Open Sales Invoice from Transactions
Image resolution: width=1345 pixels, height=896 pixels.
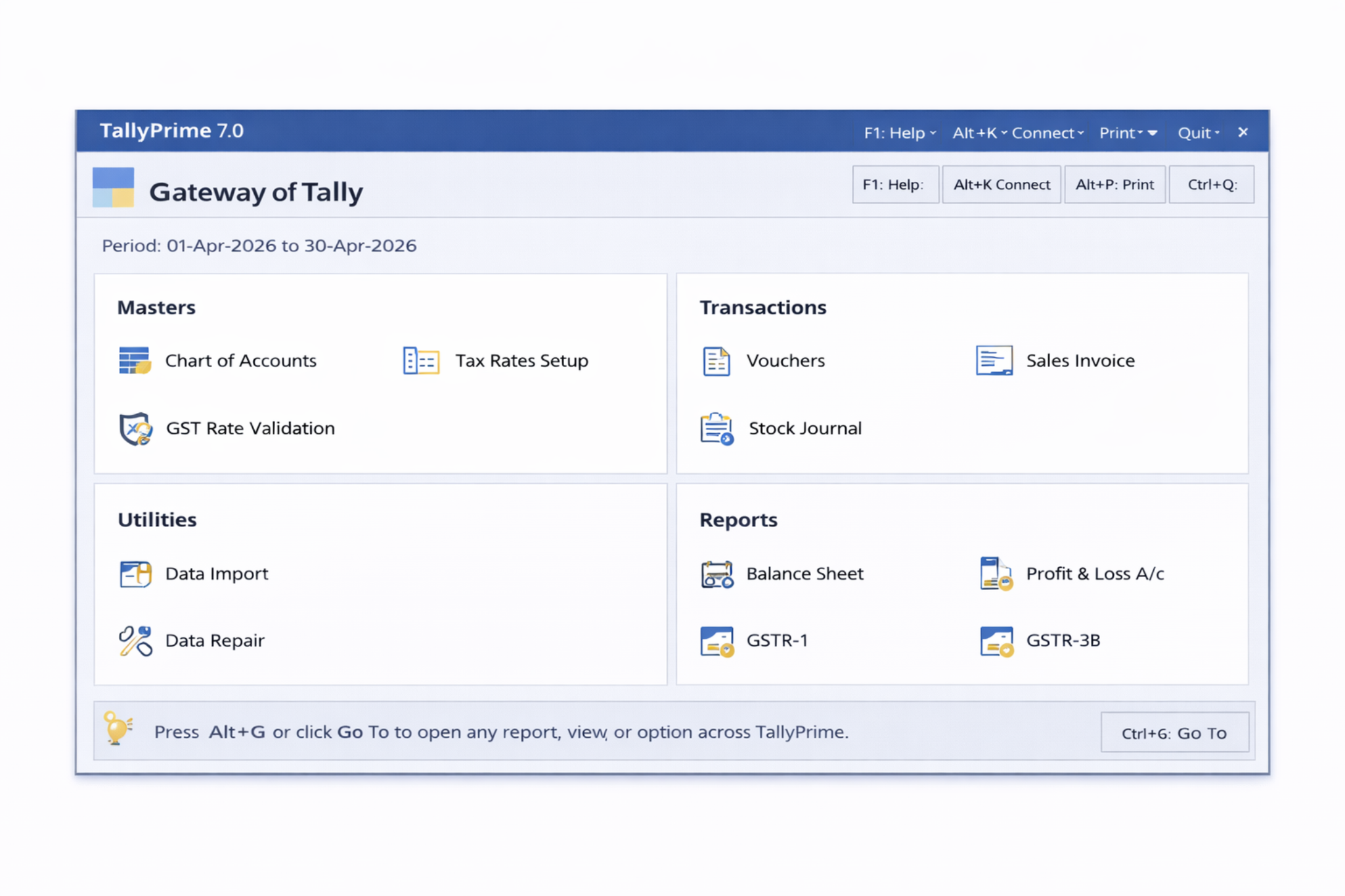tap(994, 360)
